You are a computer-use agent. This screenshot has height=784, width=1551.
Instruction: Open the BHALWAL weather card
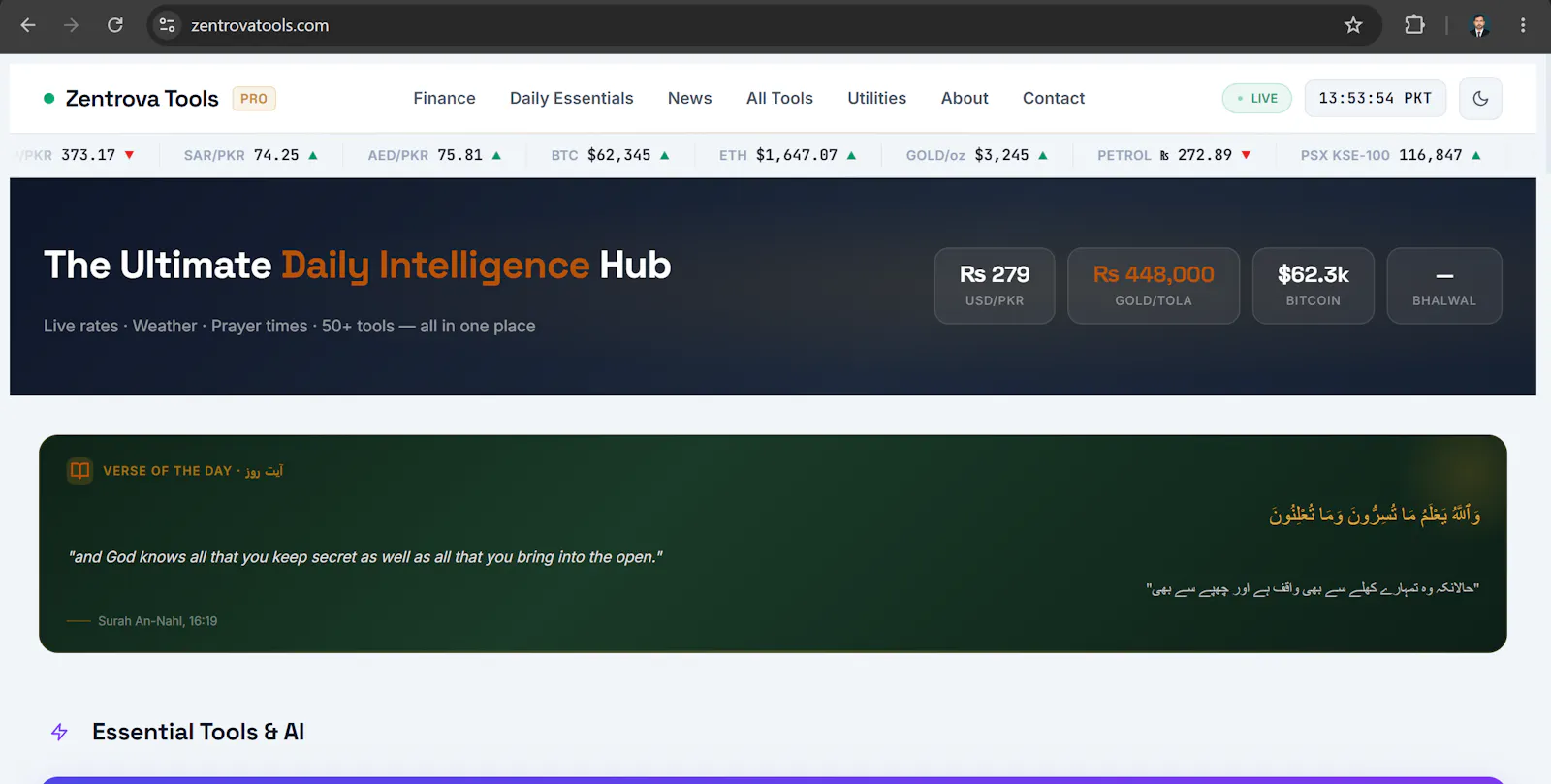point(1444,286)
